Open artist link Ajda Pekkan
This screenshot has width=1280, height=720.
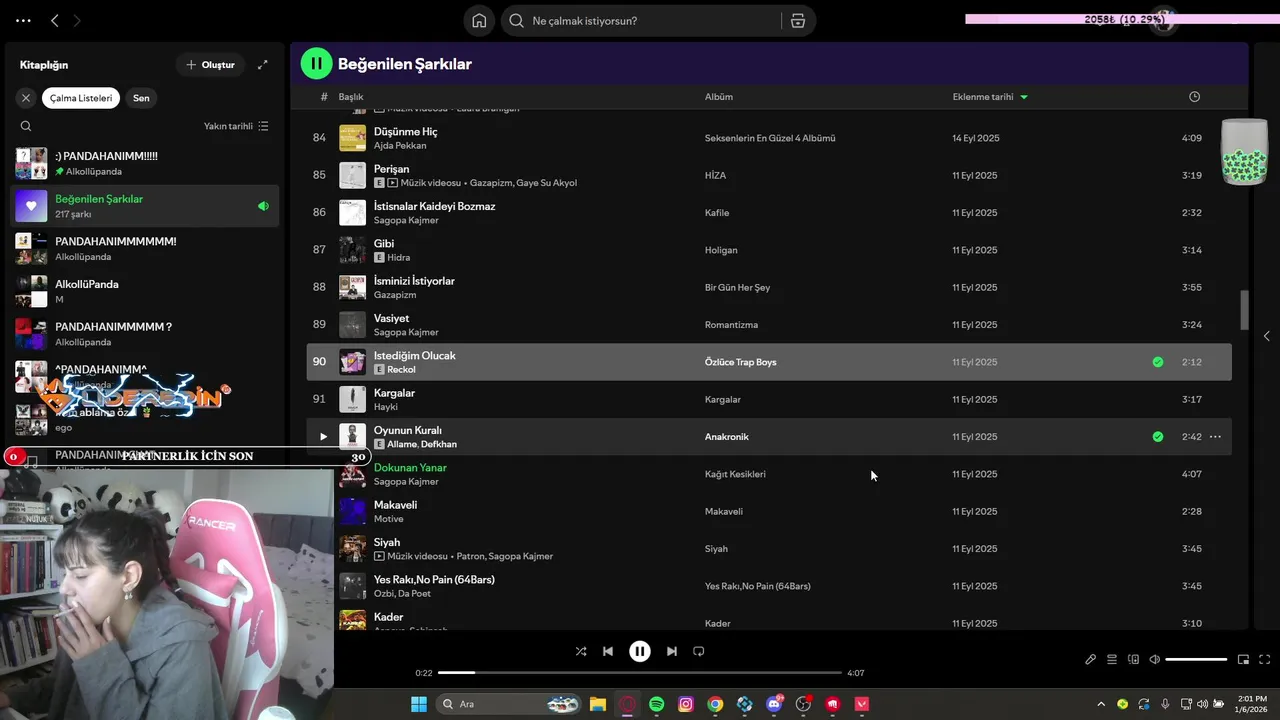tap(400, 146)
